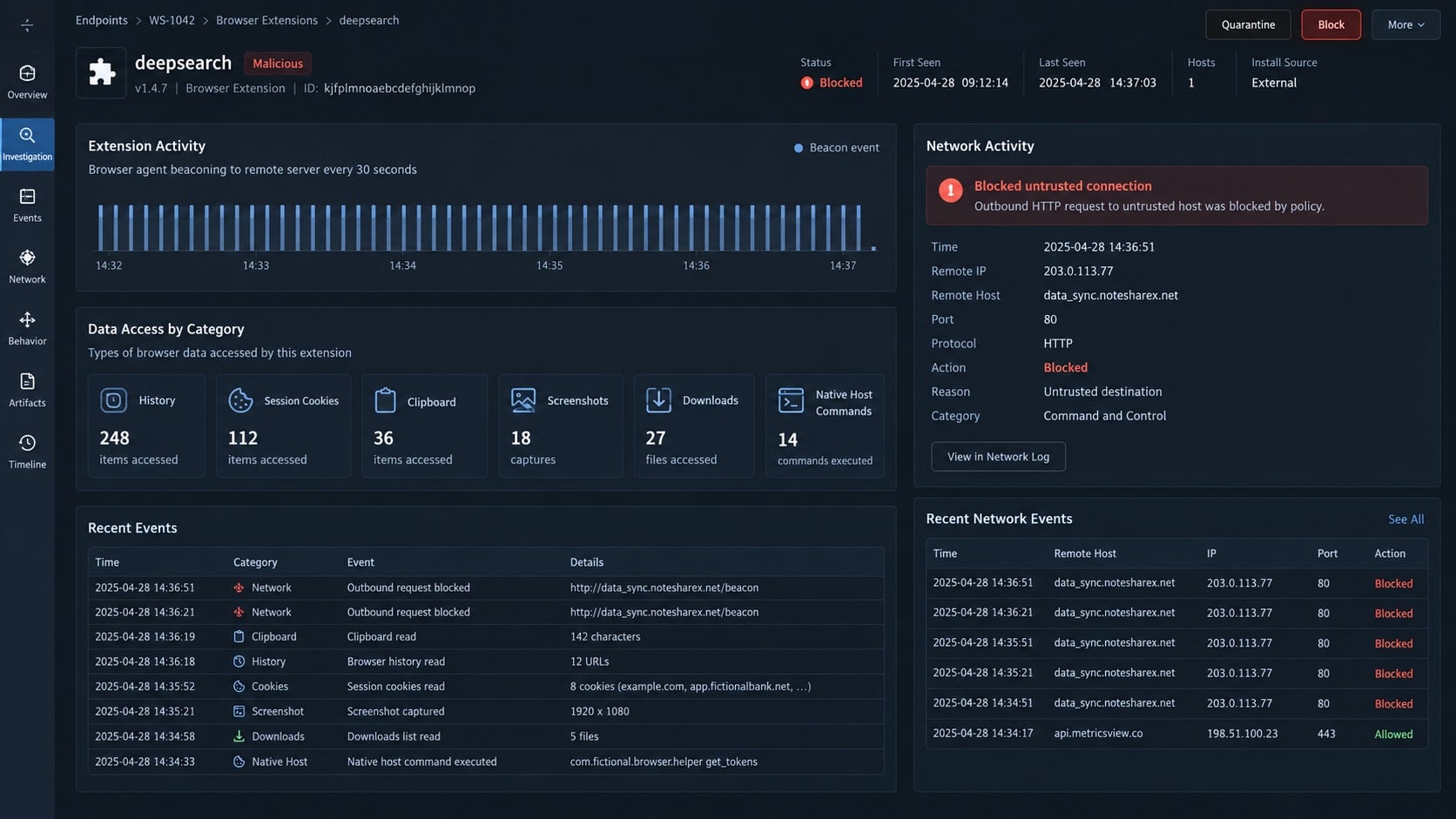1456x819 pixels.
Task: Click the Malicious tag badge
Action: tap(278, 64)
